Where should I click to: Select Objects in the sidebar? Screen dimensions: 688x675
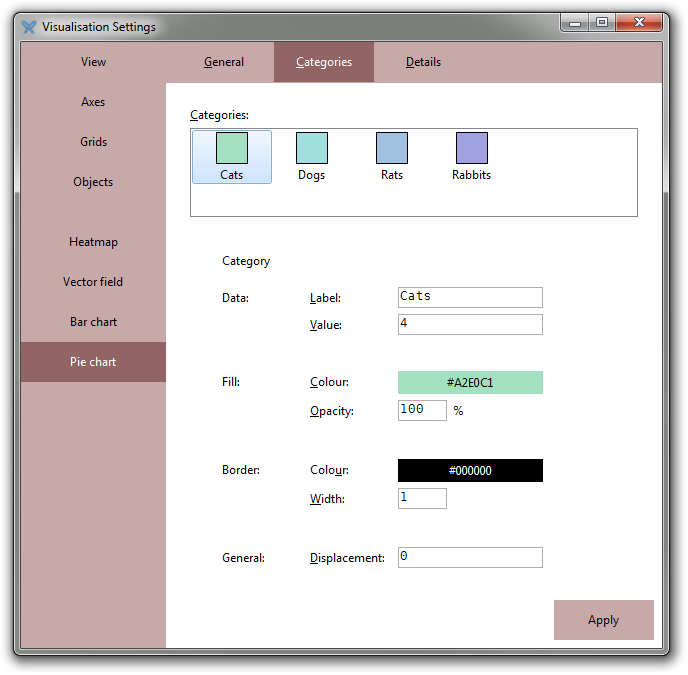click(94, 182)
